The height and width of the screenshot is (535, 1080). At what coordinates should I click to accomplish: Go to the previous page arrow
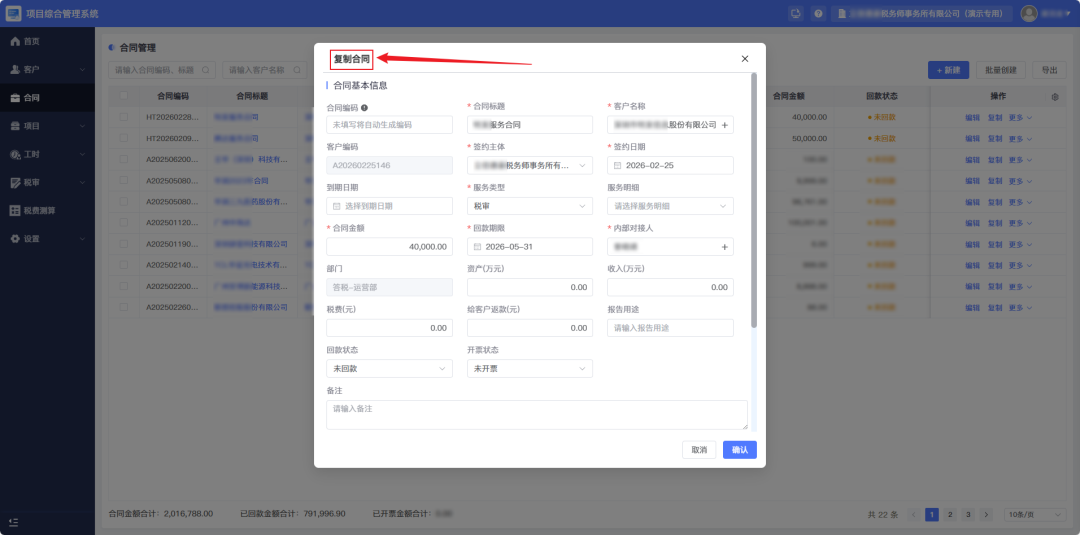tap(914, 514)
